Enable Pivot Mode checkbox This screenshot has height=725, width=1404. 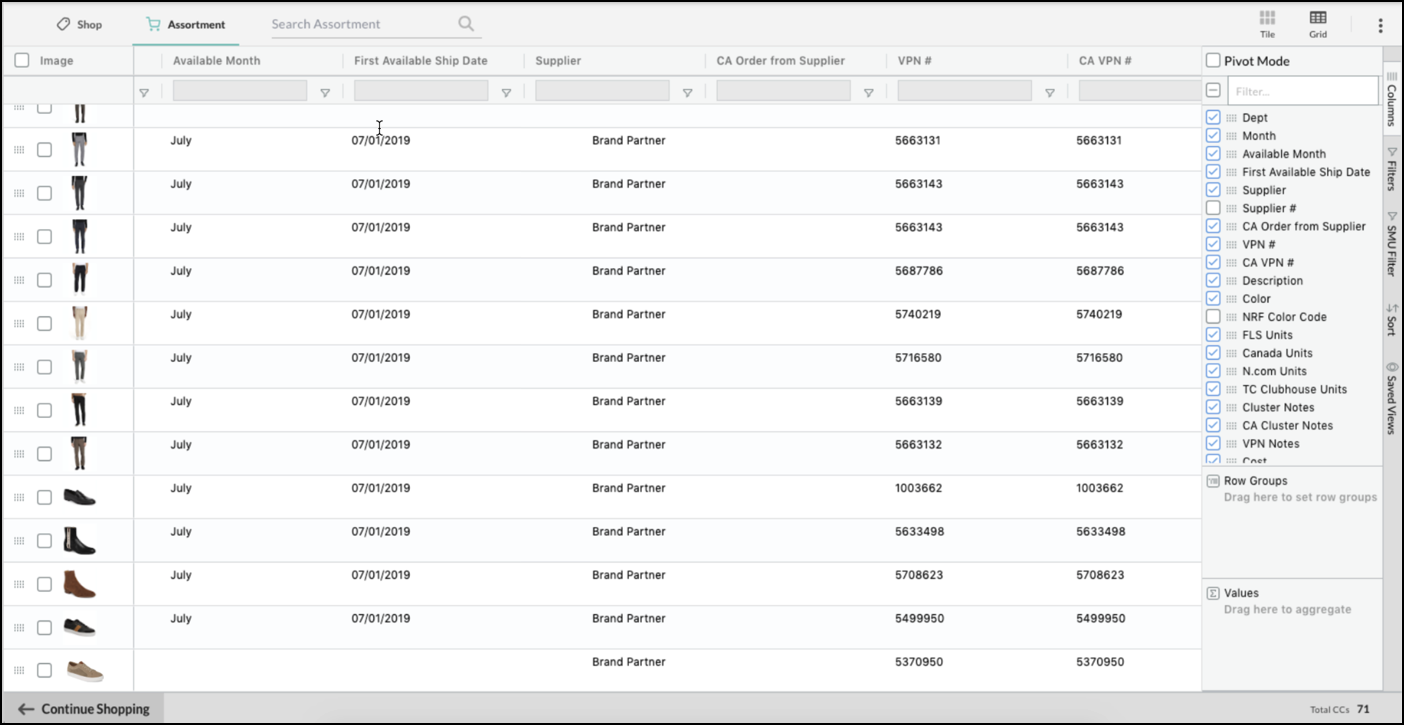click(x=1213, y=61)
